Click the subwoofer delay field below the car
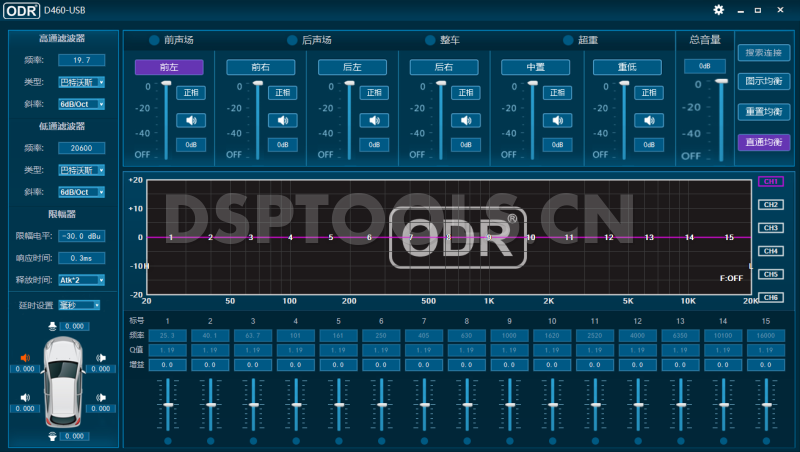Viewport: 800px width, 452px height. [74, 436]
